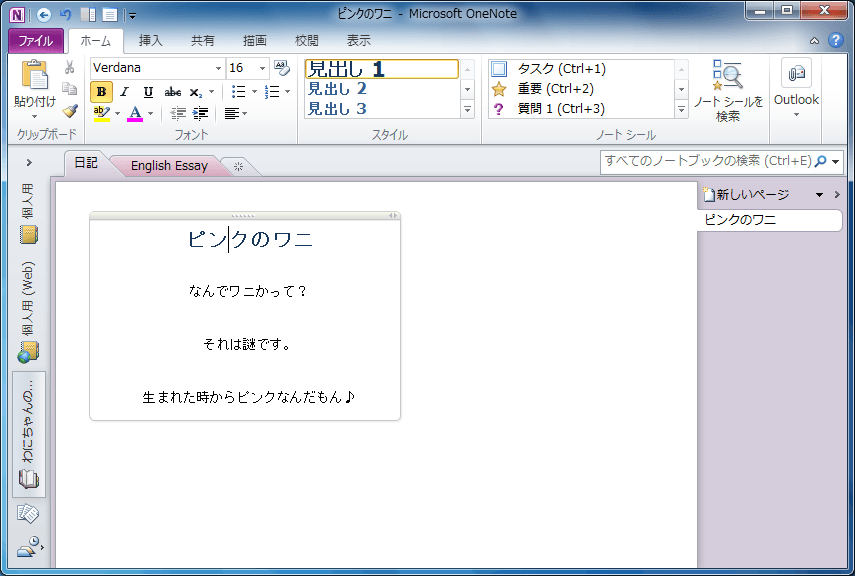Switch to the 共有 ribbon tab
This screenshot has width=855, height=576.
click(202, 40)
